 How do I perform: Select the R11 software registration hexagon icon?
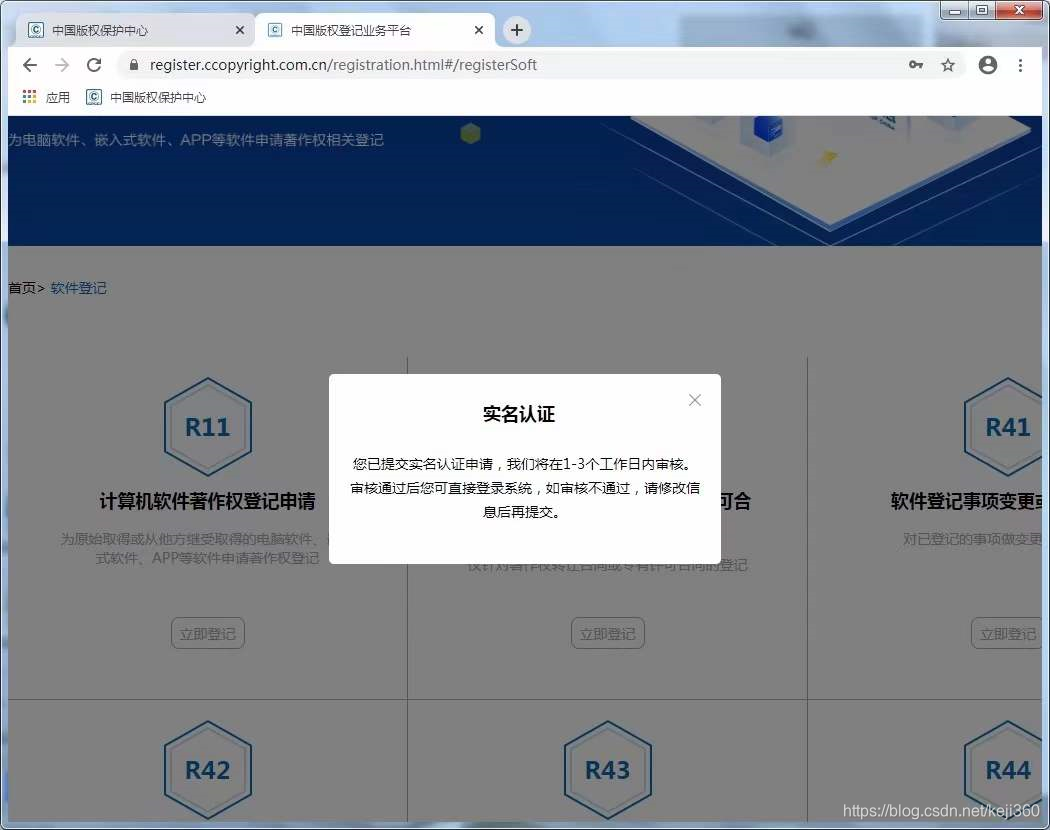click(x=207, y=426)
